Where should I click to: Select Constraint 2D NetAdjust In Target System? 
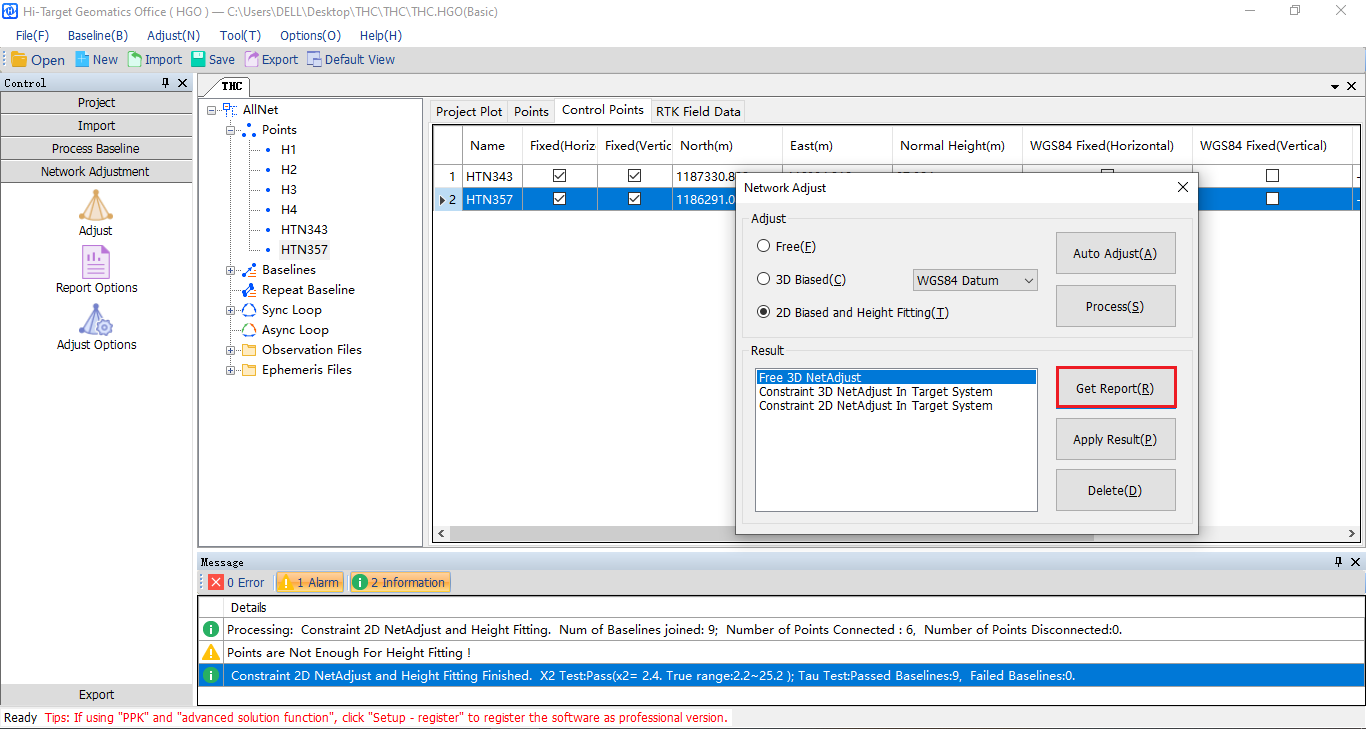[x=875, y=406]
